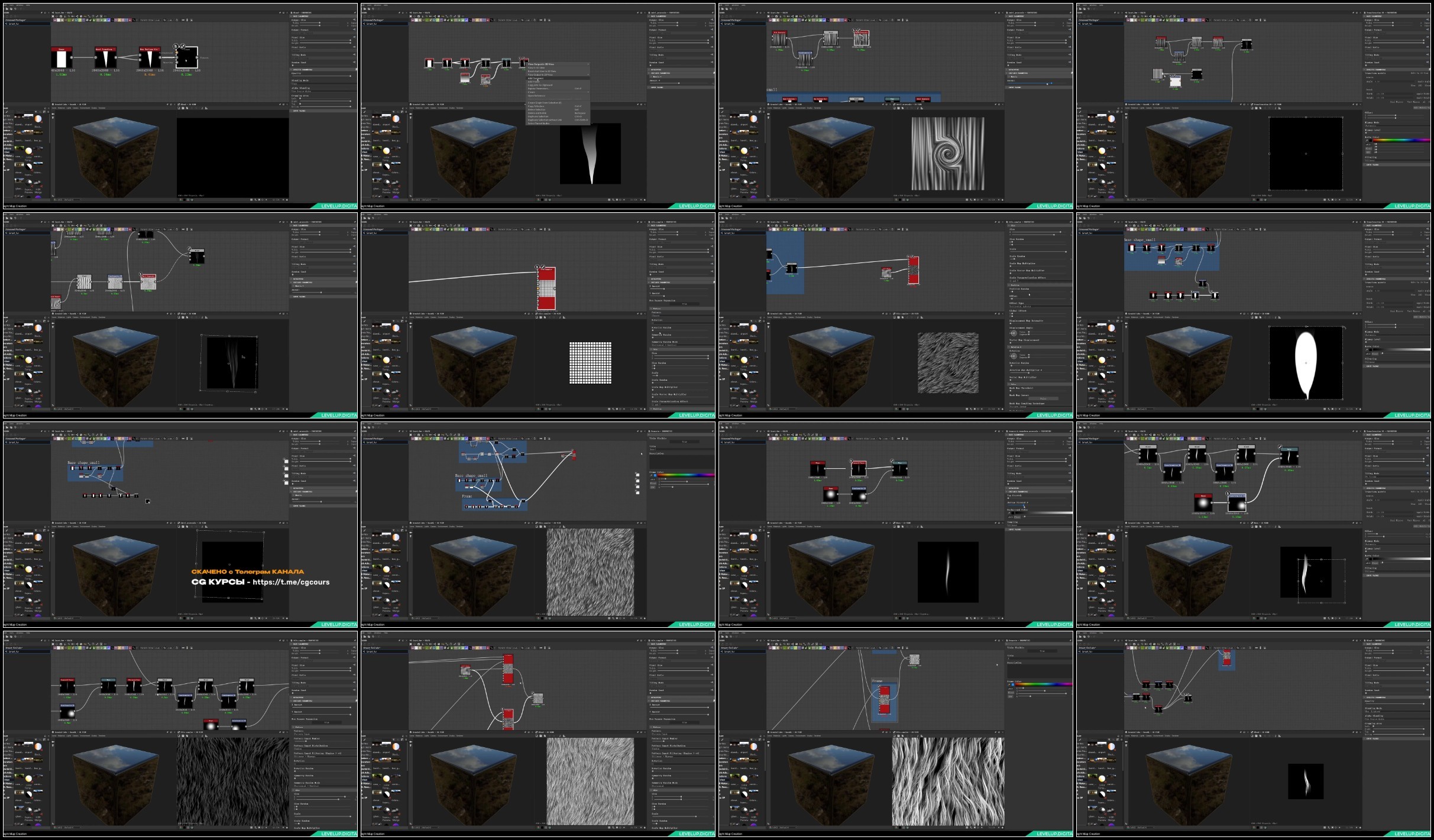Image resolution: width=1434 pixels, height=840 pixels.
Task: Choose Create Graph from Selection context menu entry
Action: (558, 103)
